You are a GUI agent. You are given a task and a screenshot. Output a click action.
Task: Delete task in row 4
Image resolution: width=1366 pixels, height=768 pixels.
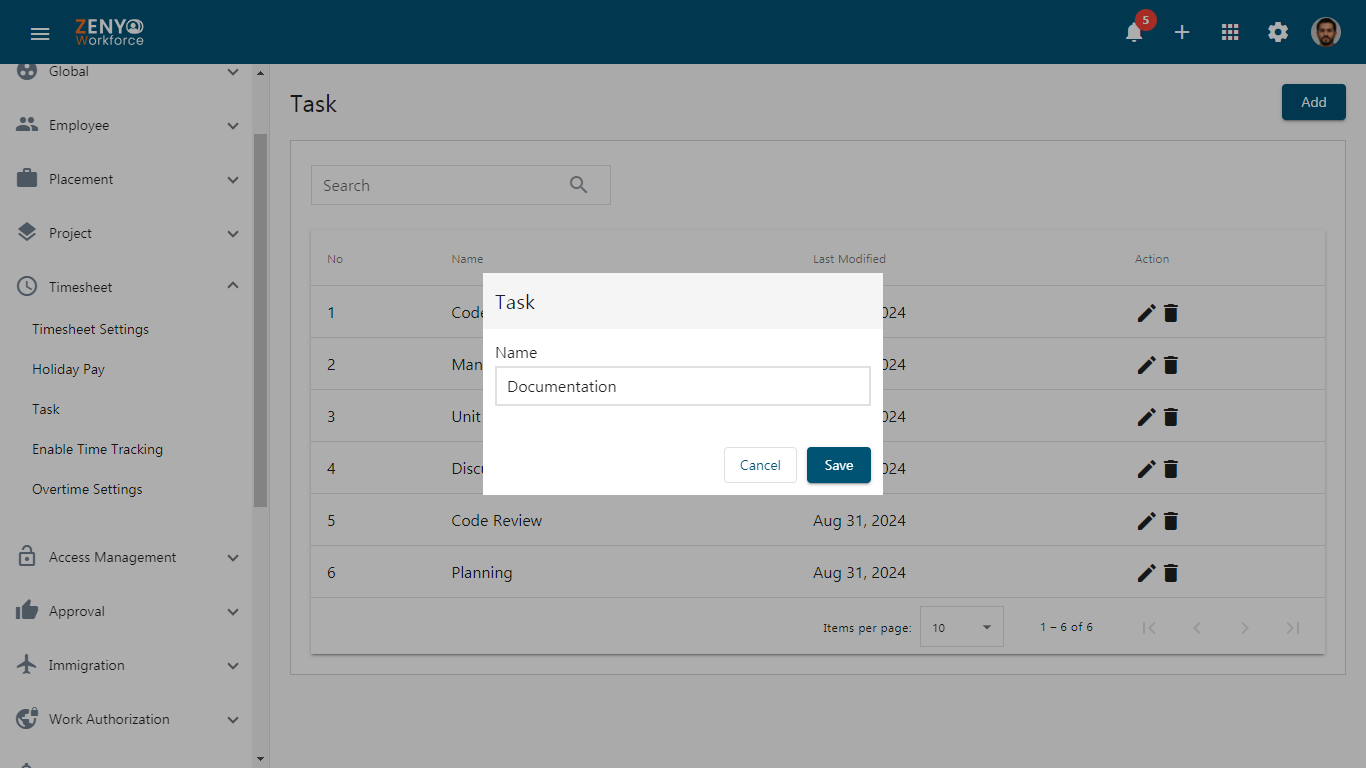click(x=1171, y=469)
